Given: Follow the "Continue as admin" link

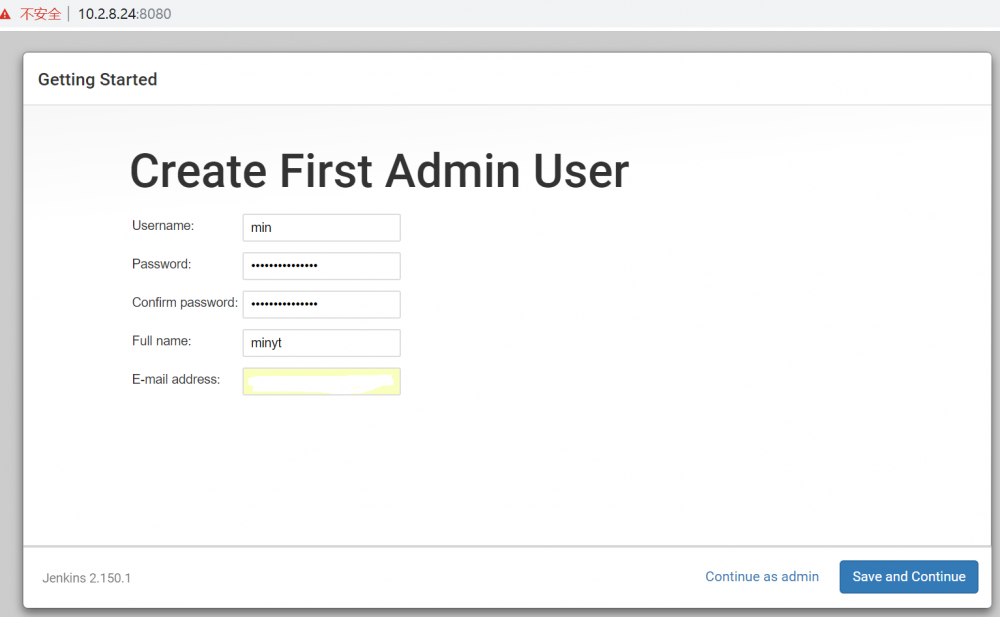Looking at the screenshot, I should tap(762, 576).
